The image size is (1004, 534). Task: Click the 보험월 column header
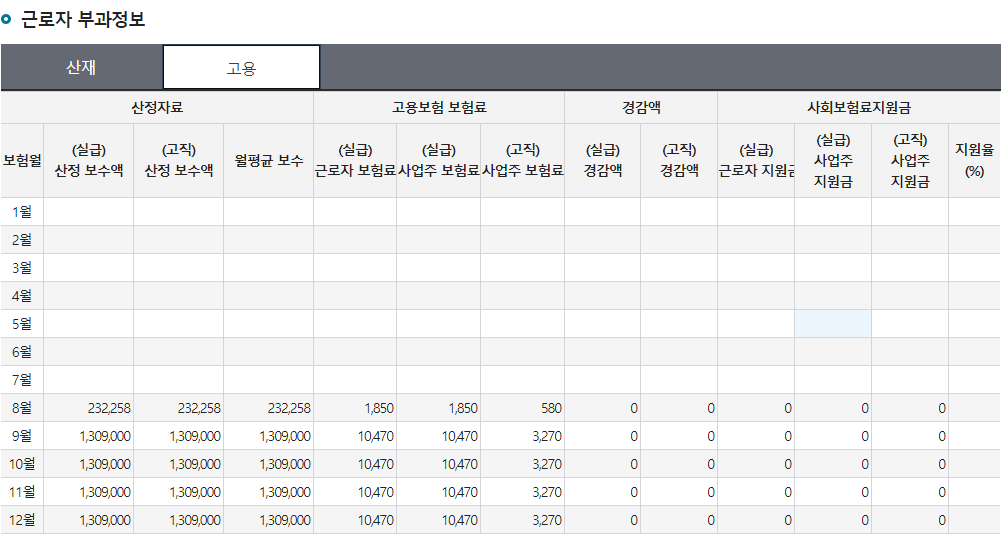21,160
